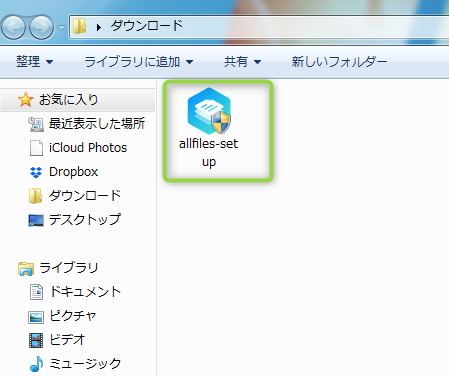Select ライブラリ in the navigation pane
The height and width of the screenshot is (376, 449).
click(69, 268)
